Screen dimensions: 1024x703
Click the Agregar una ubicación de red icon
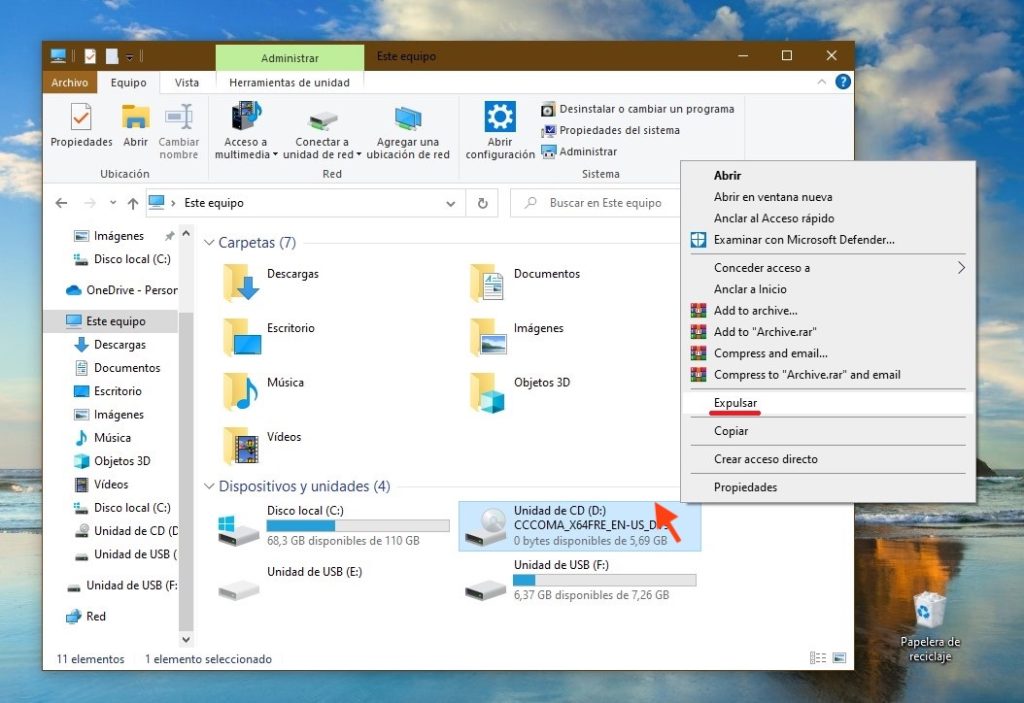pos(409,120)
